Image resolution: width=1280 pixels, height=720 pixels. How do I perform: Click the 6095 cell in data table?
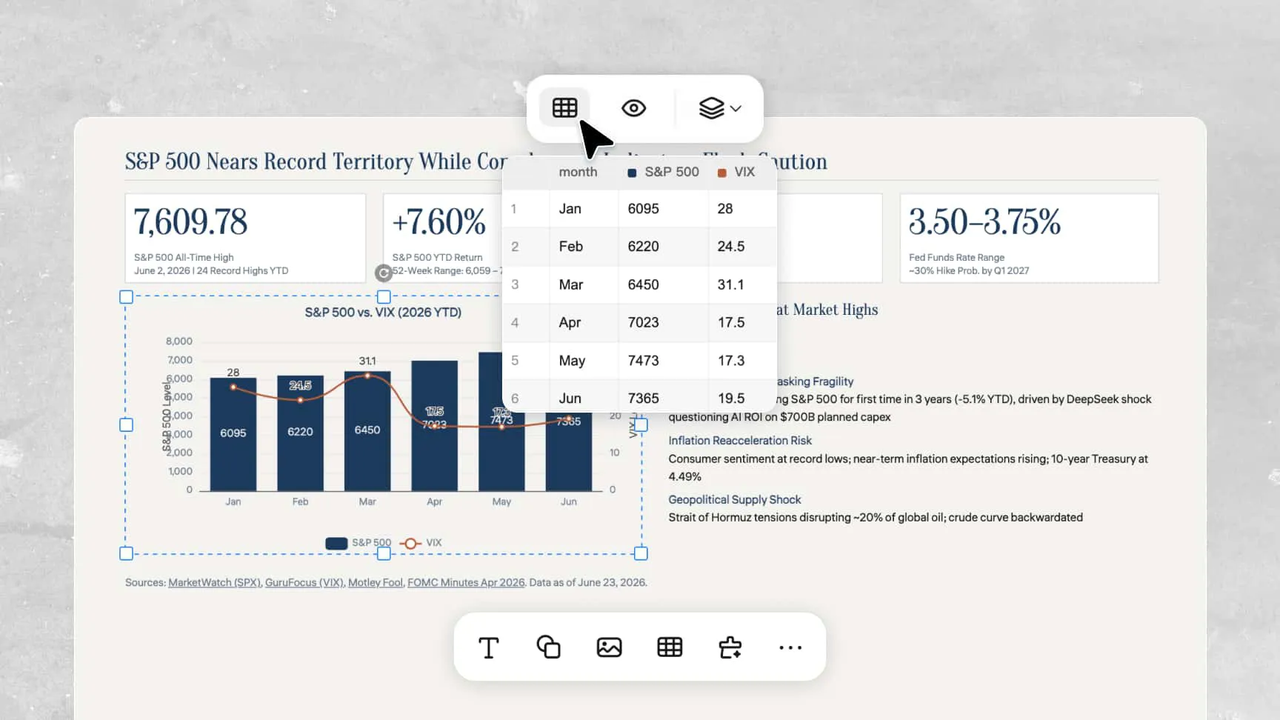[x=663, y=209]
